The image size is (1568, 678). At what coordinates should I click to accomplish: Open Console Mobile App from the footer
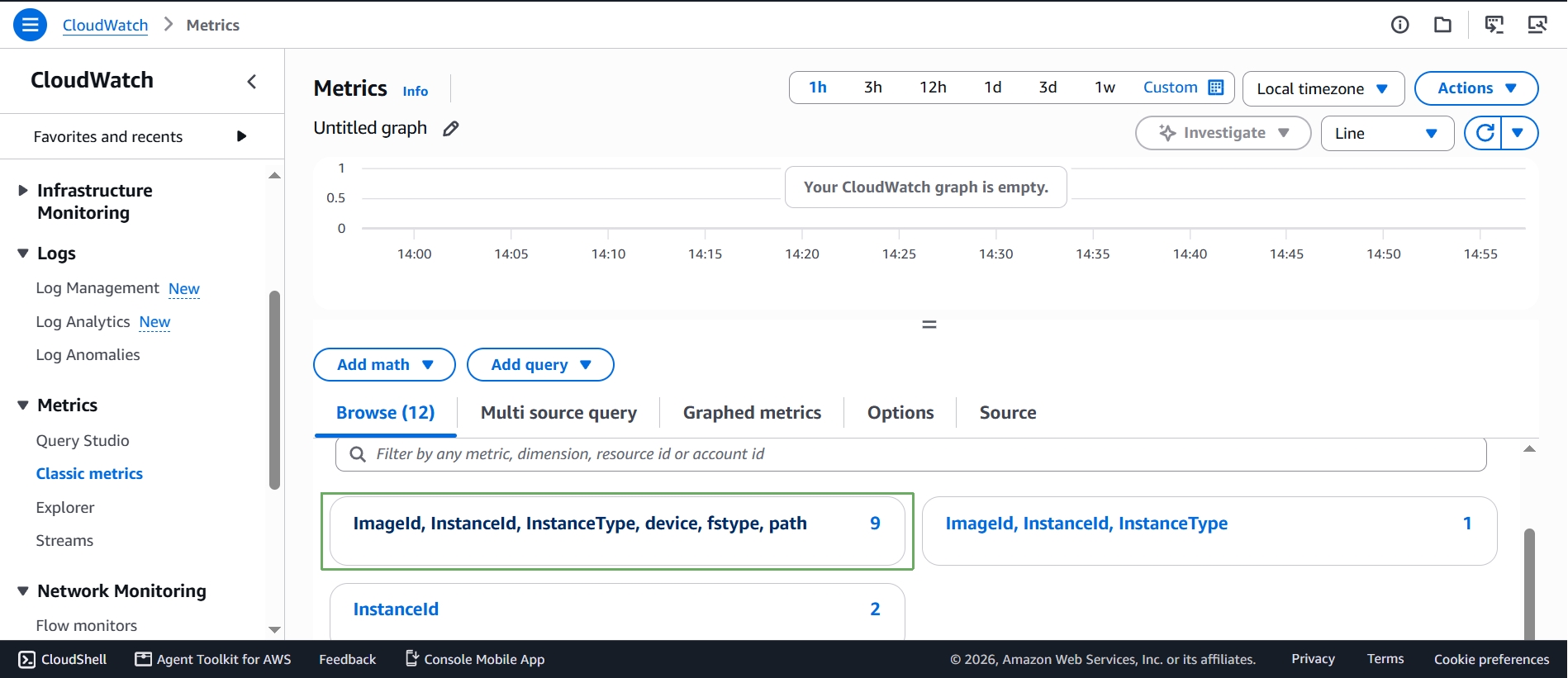pos(474,659)
